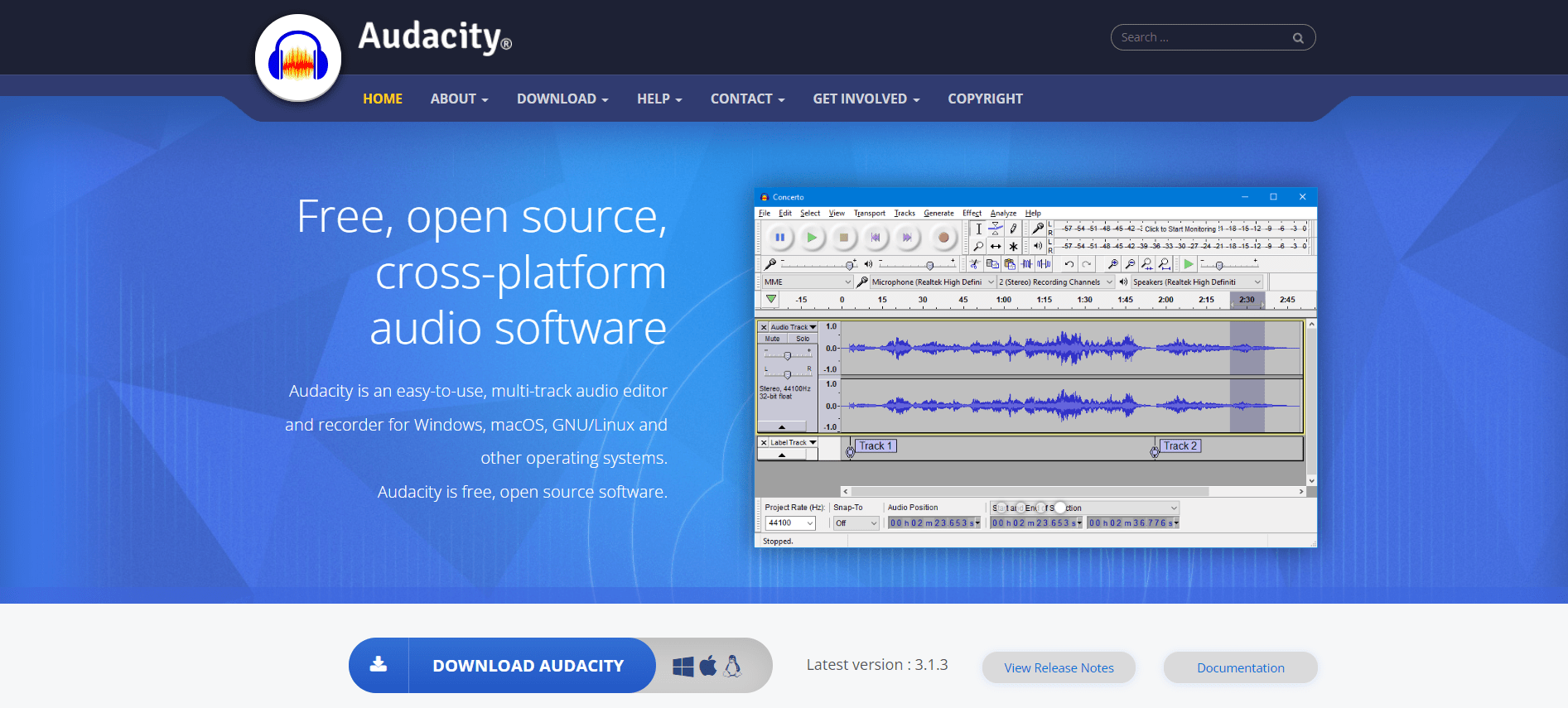Toggle Solo on the Audio Track in the screenshot
Viewport: 1568px width, 708px height.
click(x=803, y=339)
